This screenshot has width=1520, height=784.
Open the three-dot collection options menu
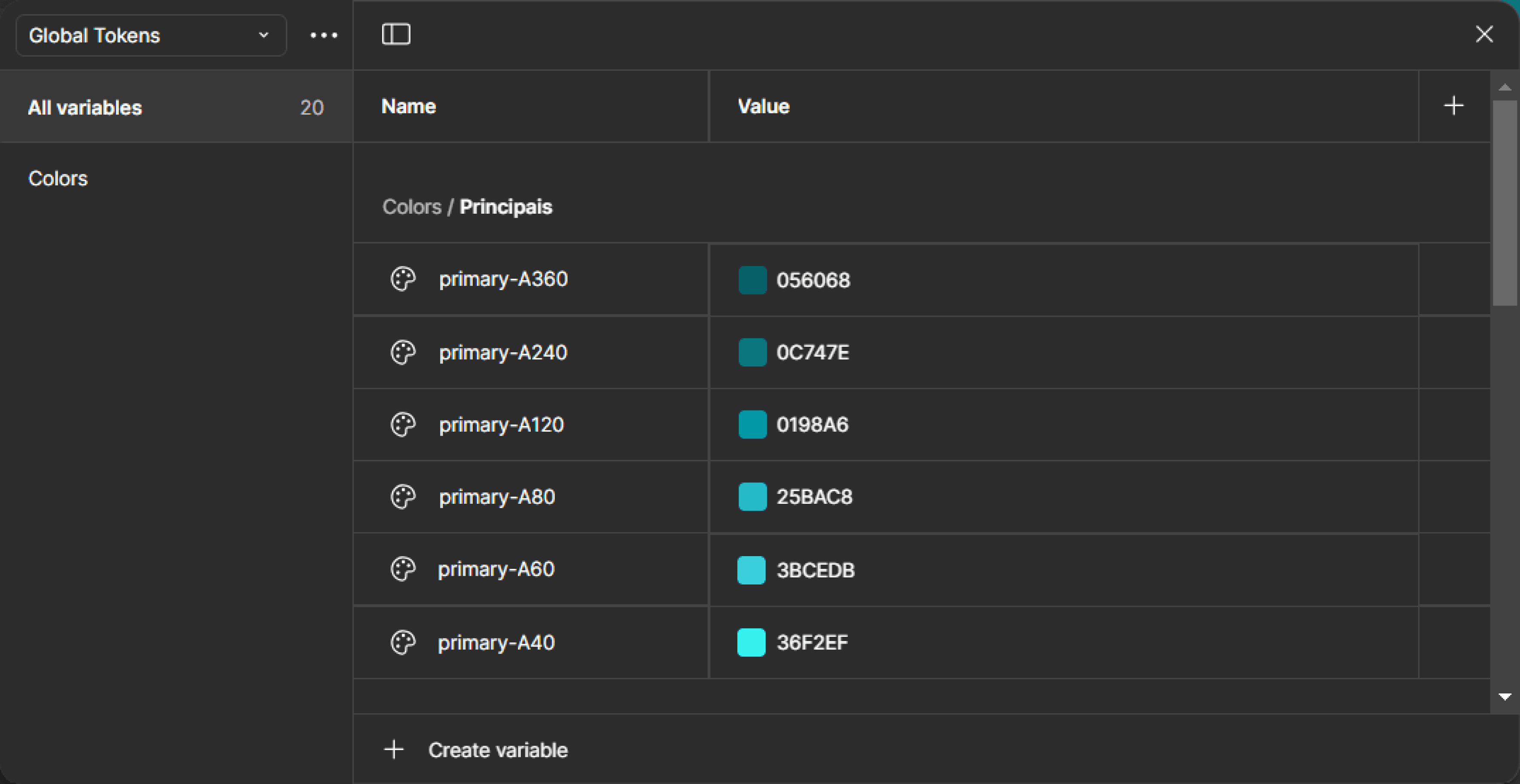point(324,35)
